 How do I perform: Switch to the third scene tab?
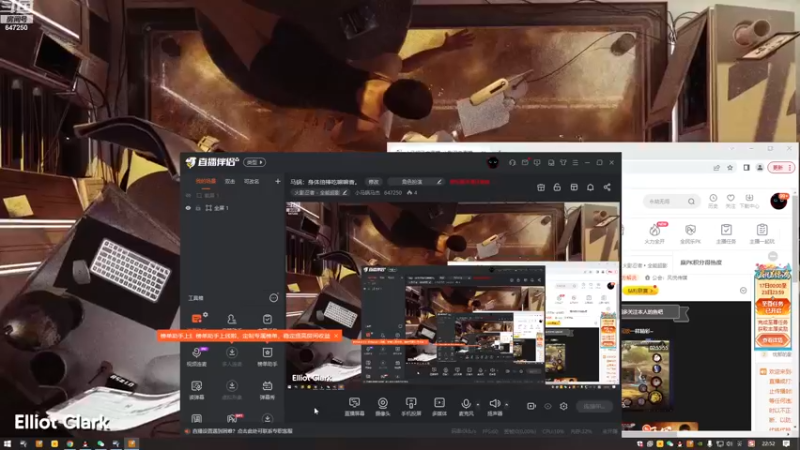pyautogui.click(x=251, y=182)
